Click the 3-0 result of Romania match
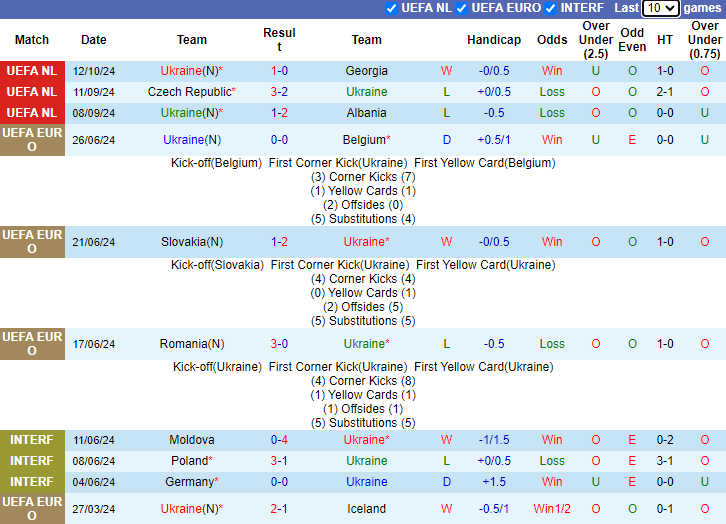The height and width of the screenshot is (524, 726). coord(279,344)
